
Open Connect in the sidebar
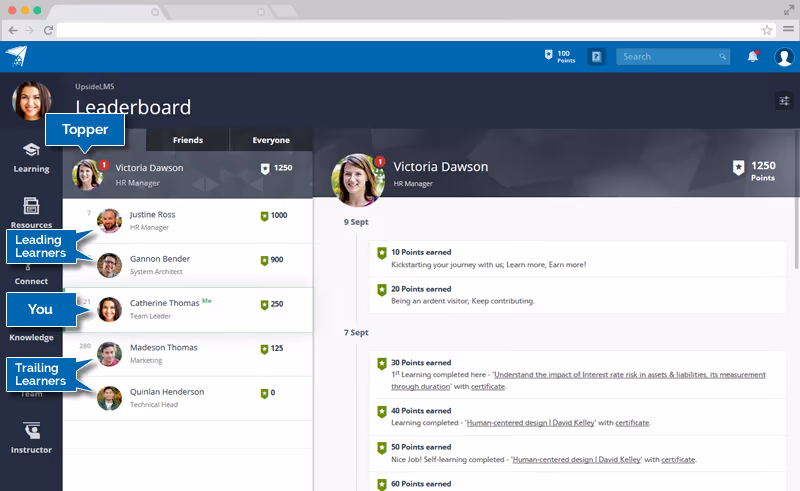pyautogui.click(x=31, y=281)
